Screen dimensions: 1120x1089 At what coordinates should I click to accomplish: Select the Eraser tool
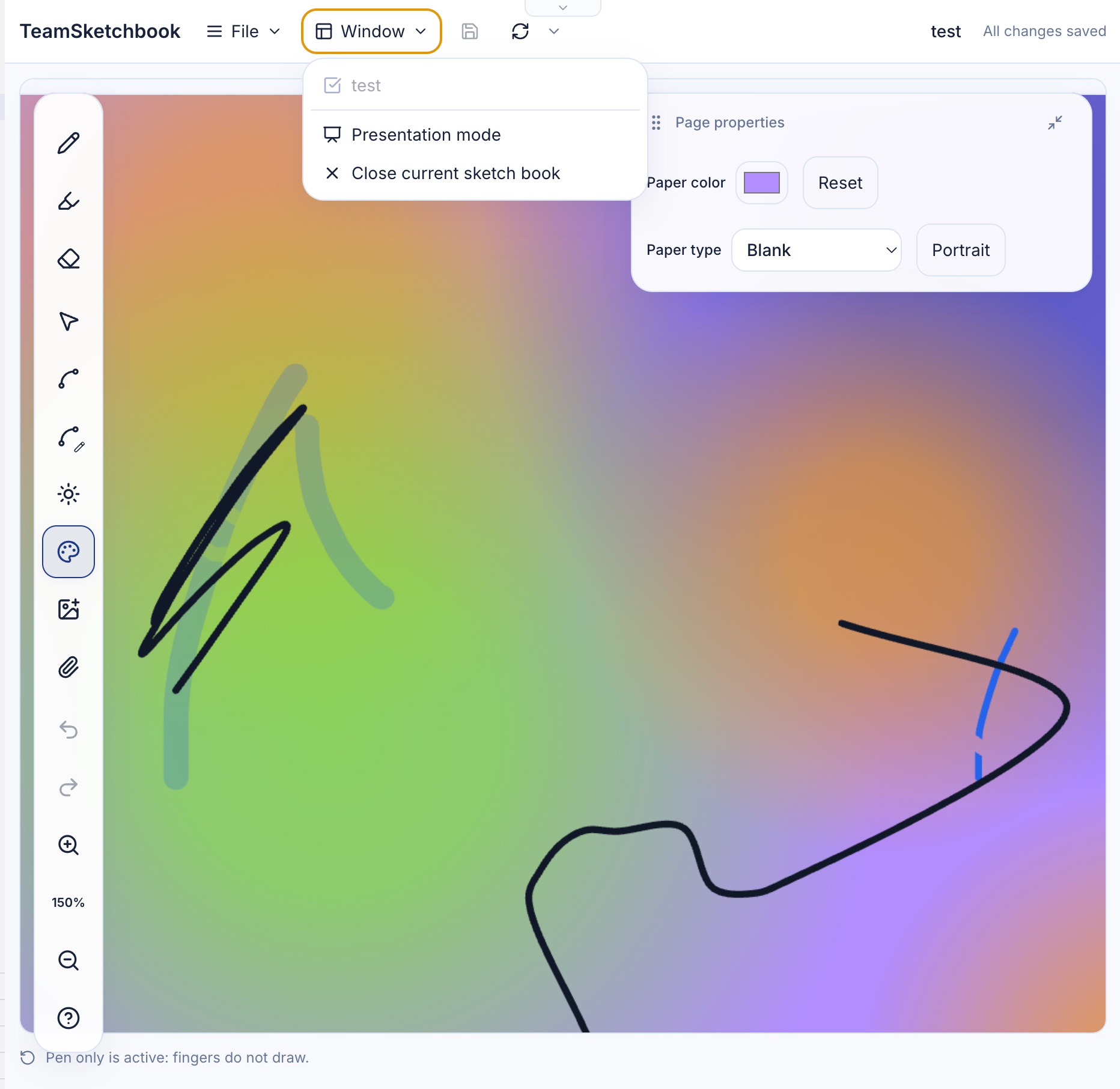click(68, 259)
